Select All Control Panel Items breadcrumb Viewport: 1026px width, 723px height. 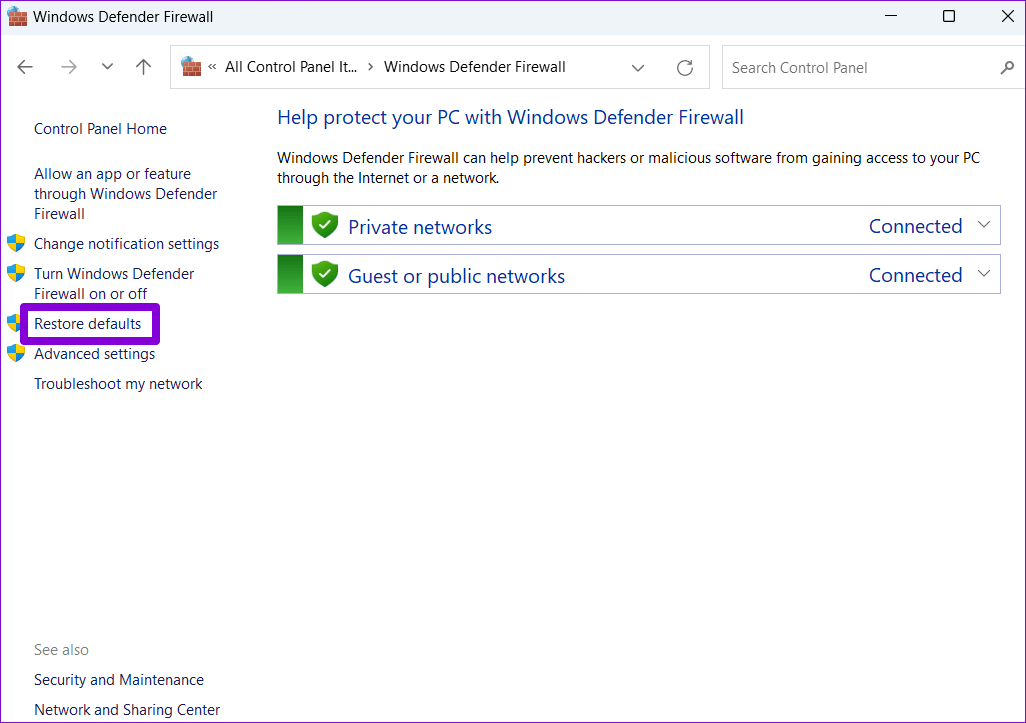point(290,67)
